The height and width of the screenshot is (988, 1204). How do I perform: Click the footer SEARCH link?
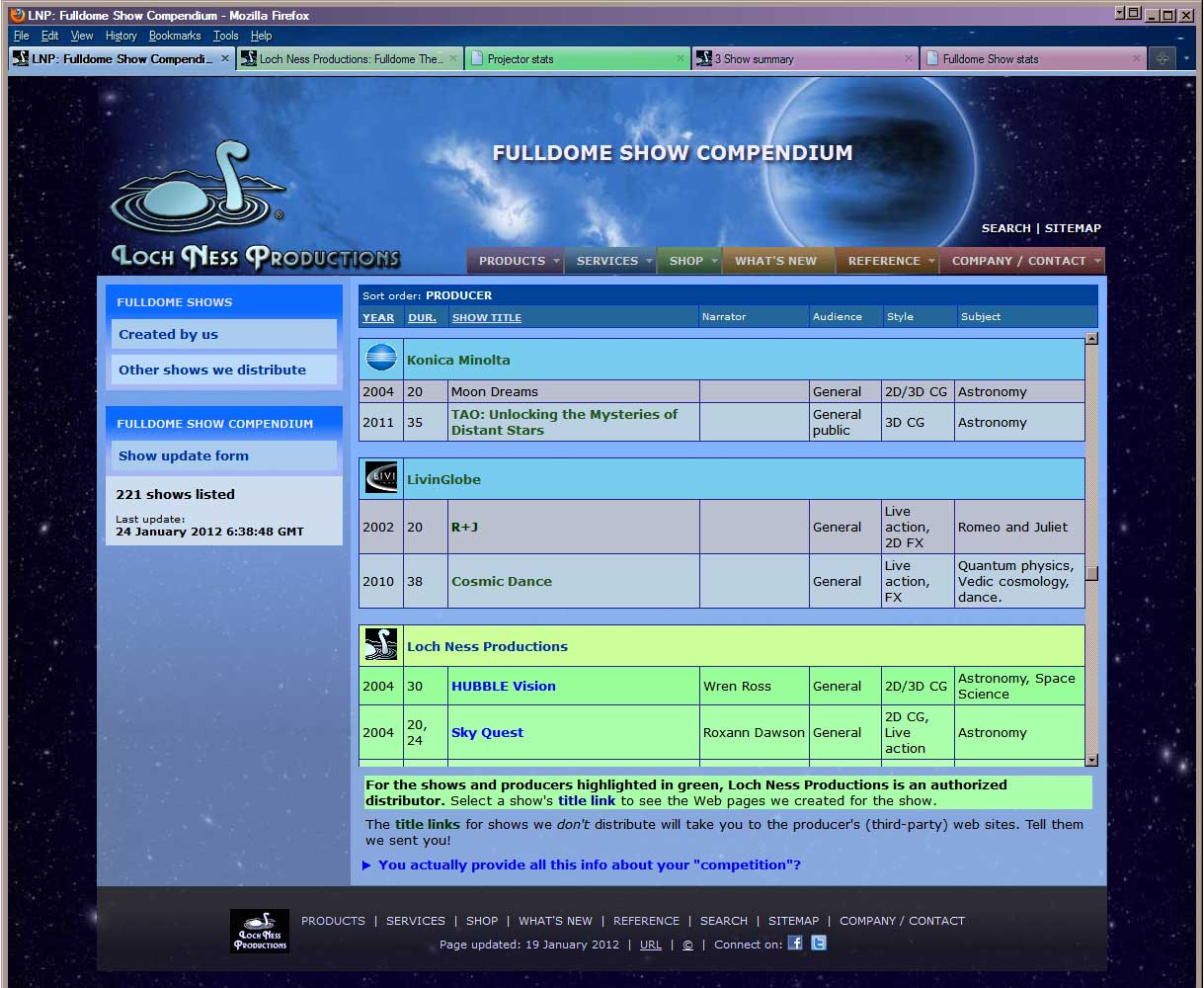tap(724, 921)
